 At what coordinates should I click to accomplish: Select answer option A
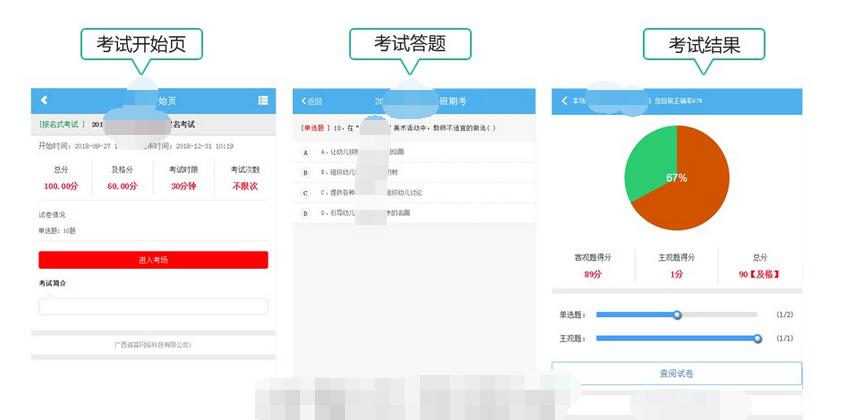coord(305,152)
